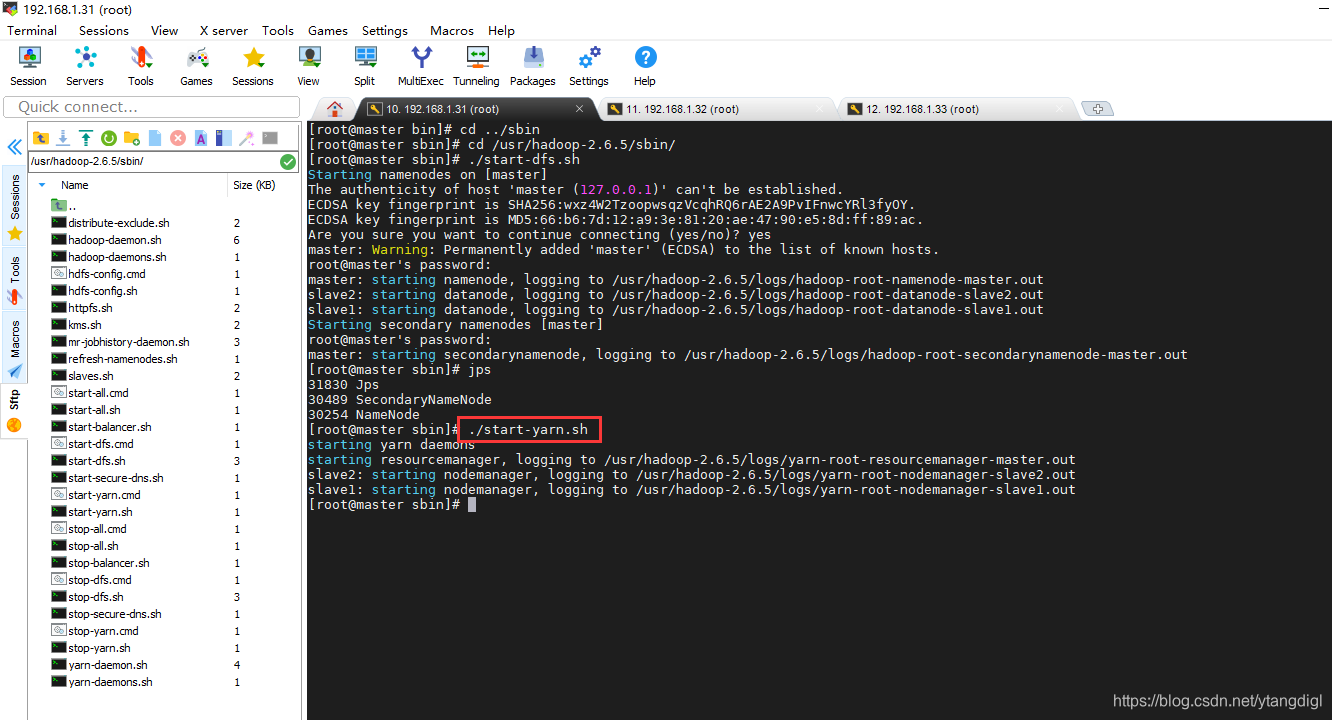Screen dimensions: 1332x720
Task: Open the Tools menu
Action: [x=278, y=30]
